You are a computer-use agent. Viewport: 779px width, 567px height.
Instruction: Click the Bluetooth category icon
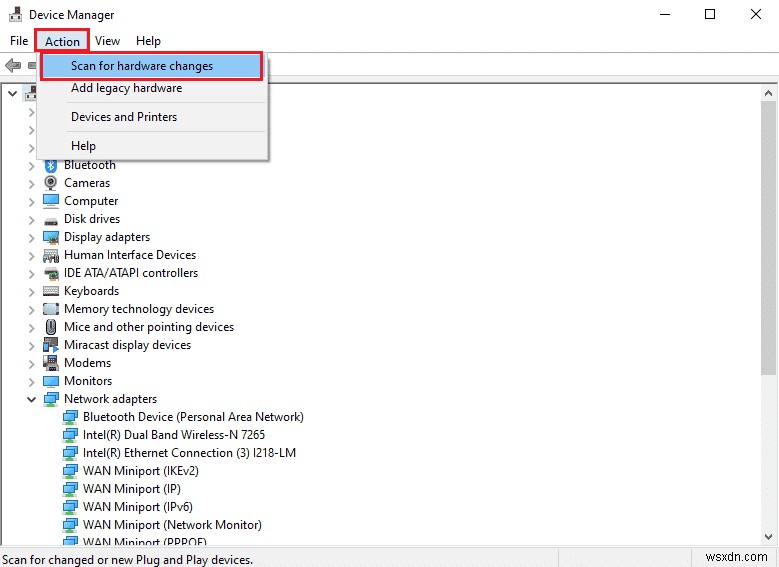[x=51, y=165]
